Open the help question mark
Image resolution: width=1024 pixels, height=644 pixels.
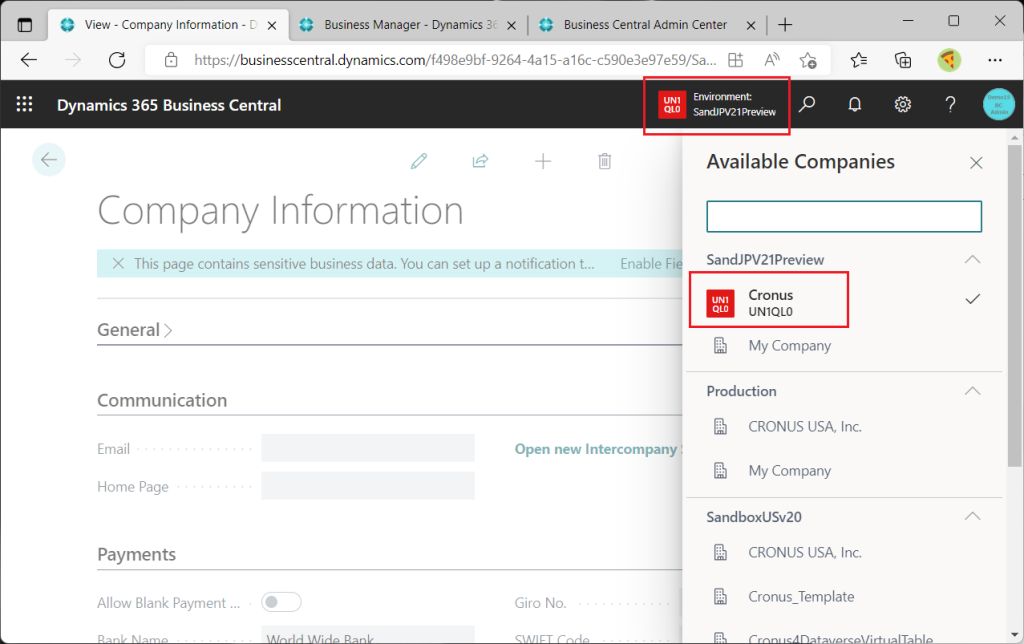[x=950, y=105]
